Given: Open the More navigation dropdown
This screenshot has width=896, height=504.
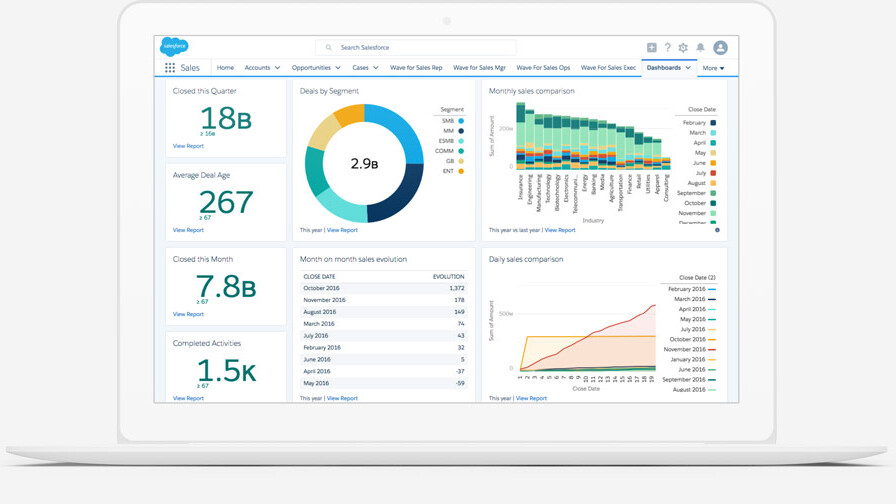Looking at the screenshot, I should (713, 68).
